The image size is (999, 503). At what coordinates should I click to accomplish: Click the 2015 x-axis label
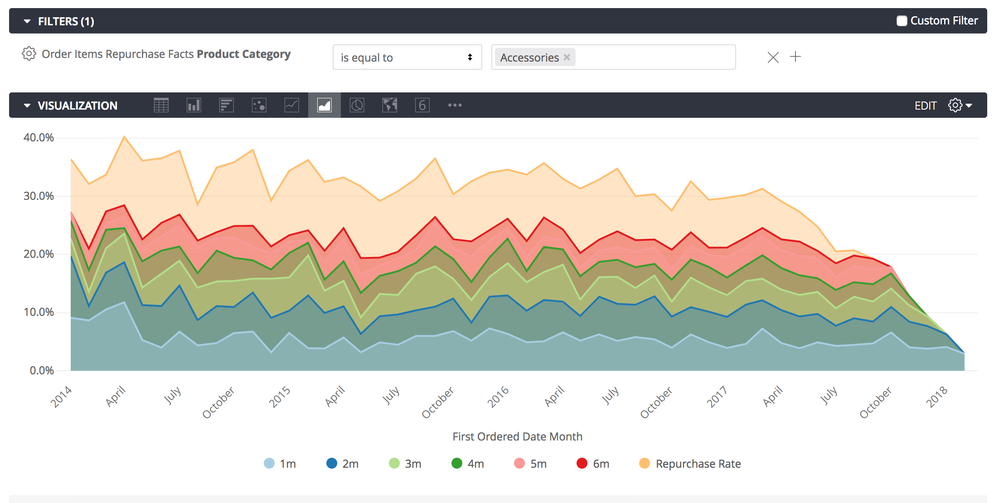(280, 397)
